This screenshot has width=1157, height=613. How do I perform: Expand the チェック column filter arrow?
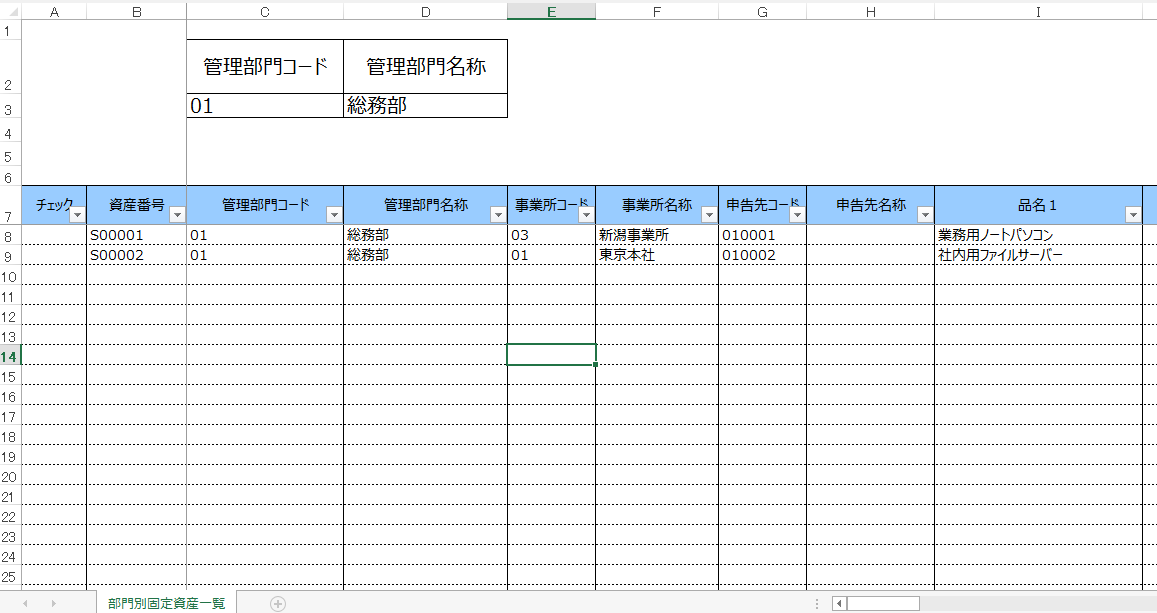[x=77, y=214]
